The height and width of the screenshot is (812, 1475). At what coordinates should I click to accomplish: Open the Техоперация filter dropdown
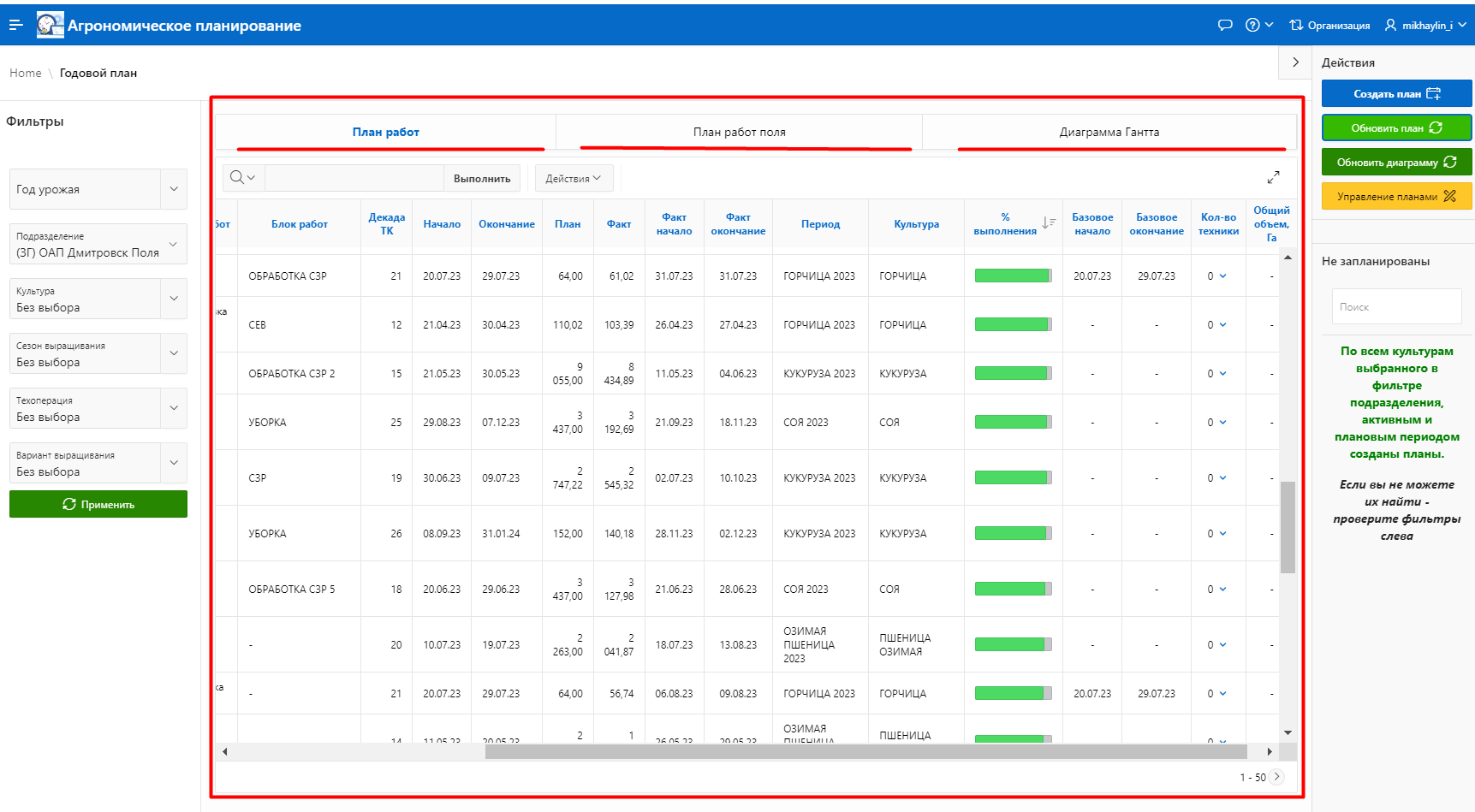coord(174,408)
